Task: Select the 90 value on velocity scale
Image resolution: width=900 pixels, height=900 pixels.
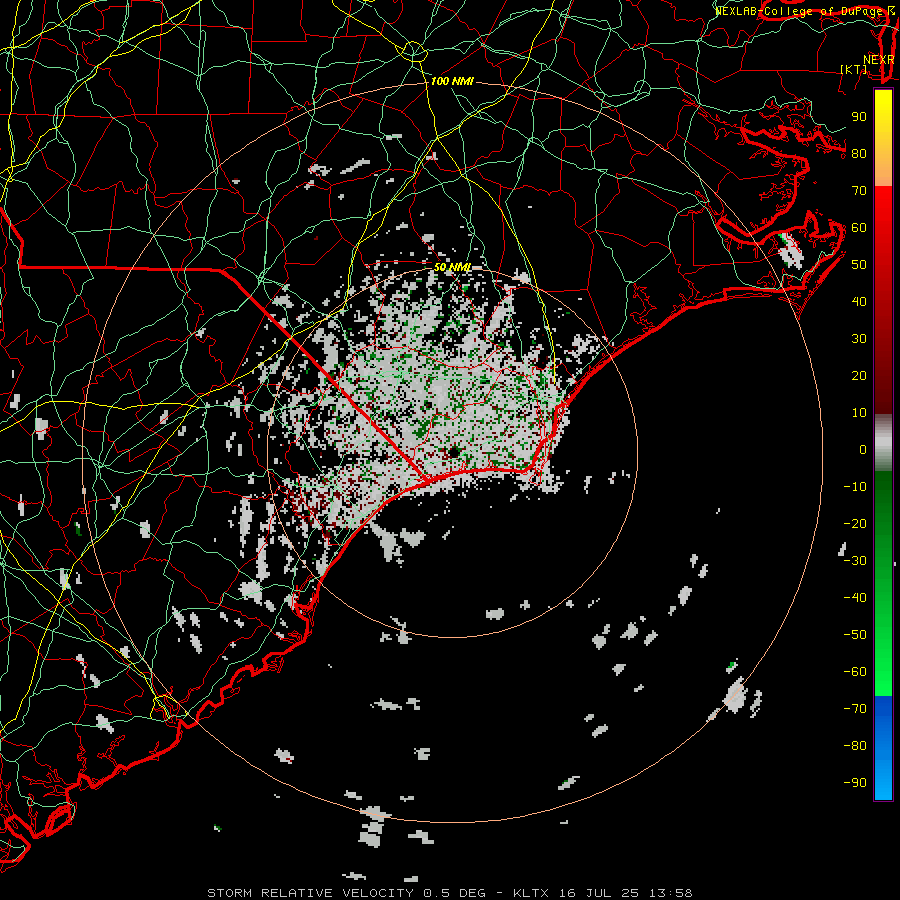Action: click(859, 117)
